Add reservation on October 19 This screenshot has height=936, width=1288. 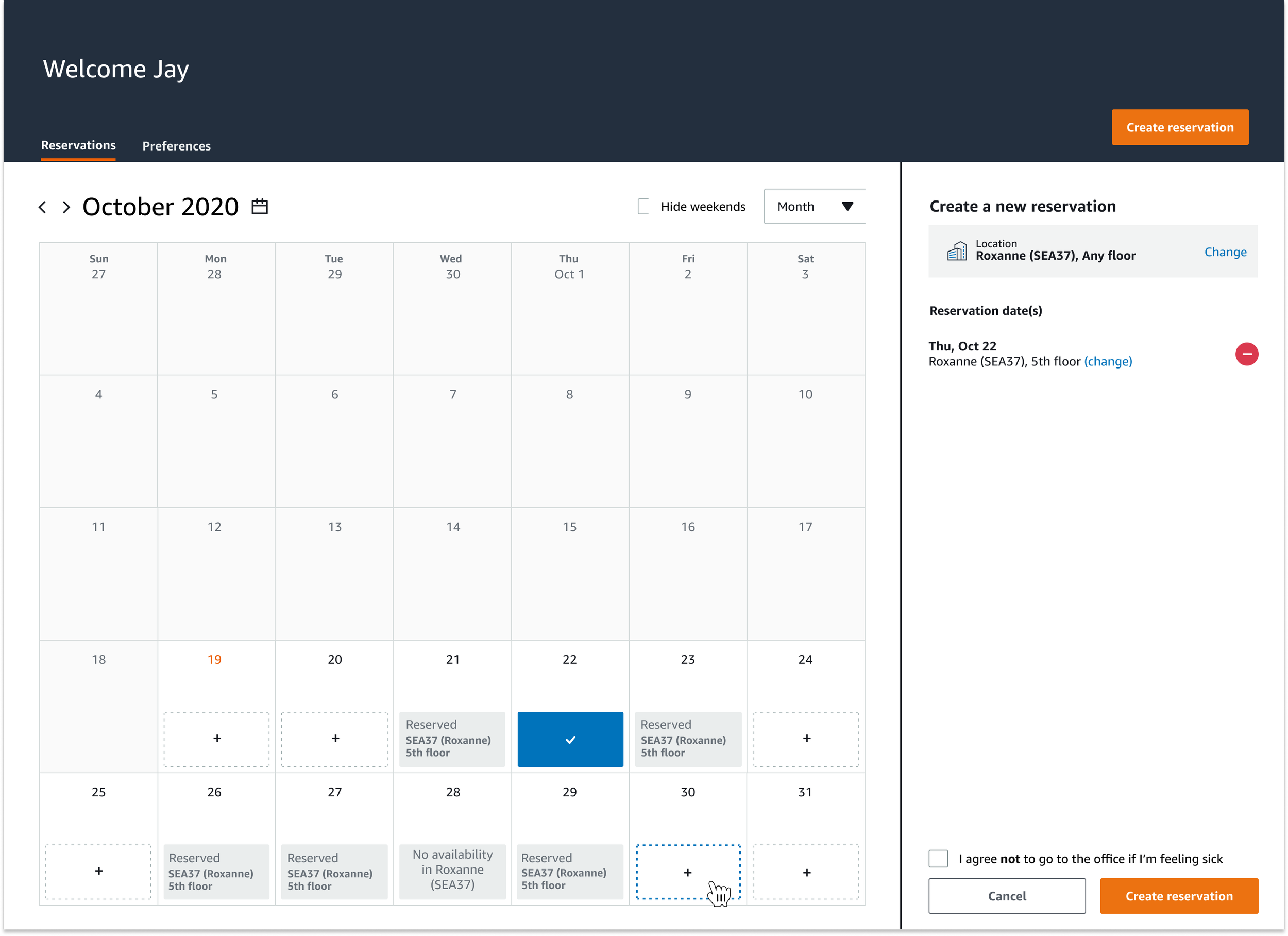click(x=216, y=739)
